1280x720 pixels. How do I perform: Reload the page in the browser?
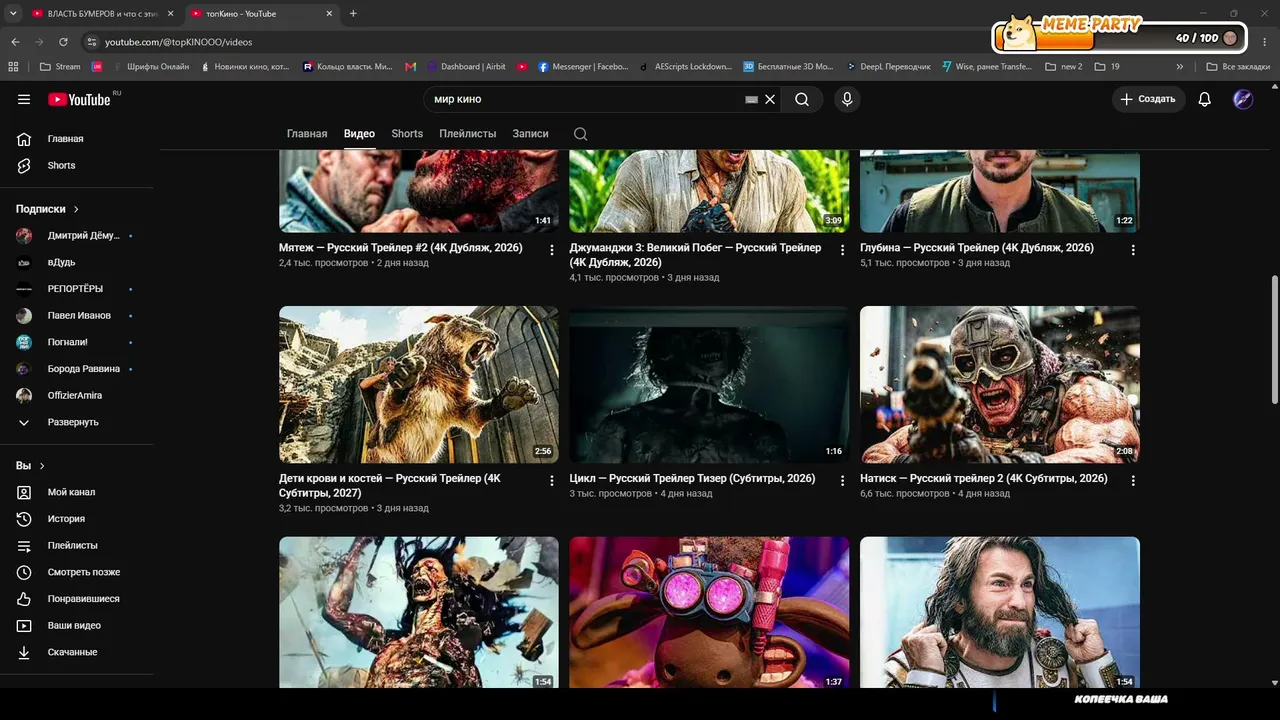click(63, 42)
